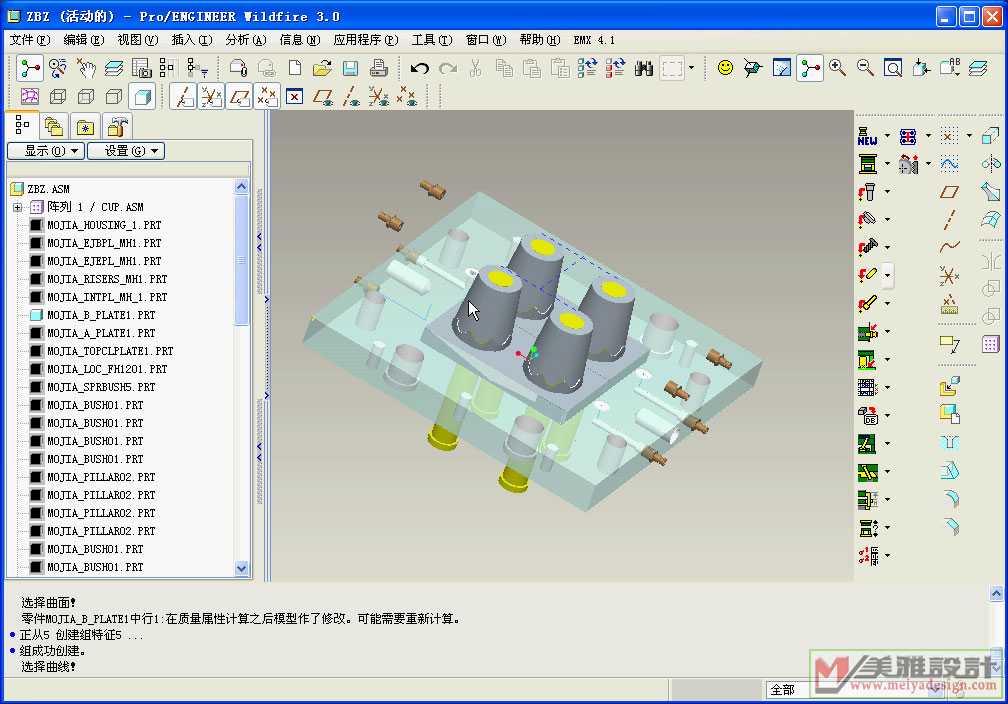Image resolution: width=1008 pixels, height=704 pixels.
Task: Select ZBZ.ASM root assembly
Action: [48, 189]
